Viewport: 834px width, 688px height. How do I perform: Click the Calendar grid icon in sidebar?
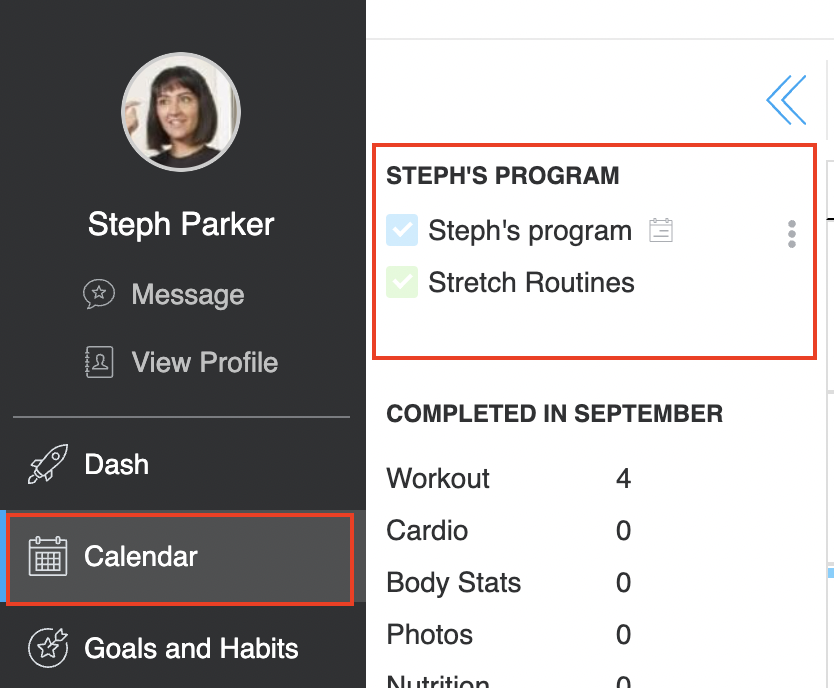[48, 556]
